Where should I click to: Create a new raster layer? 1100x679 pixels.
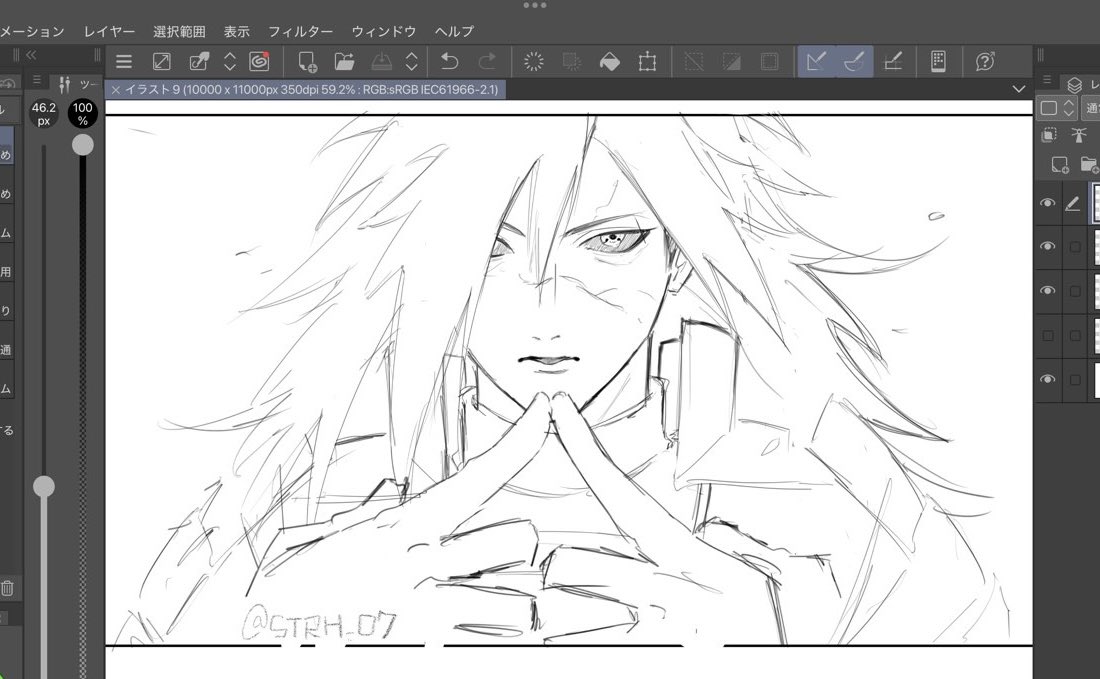coord(1059,165)
